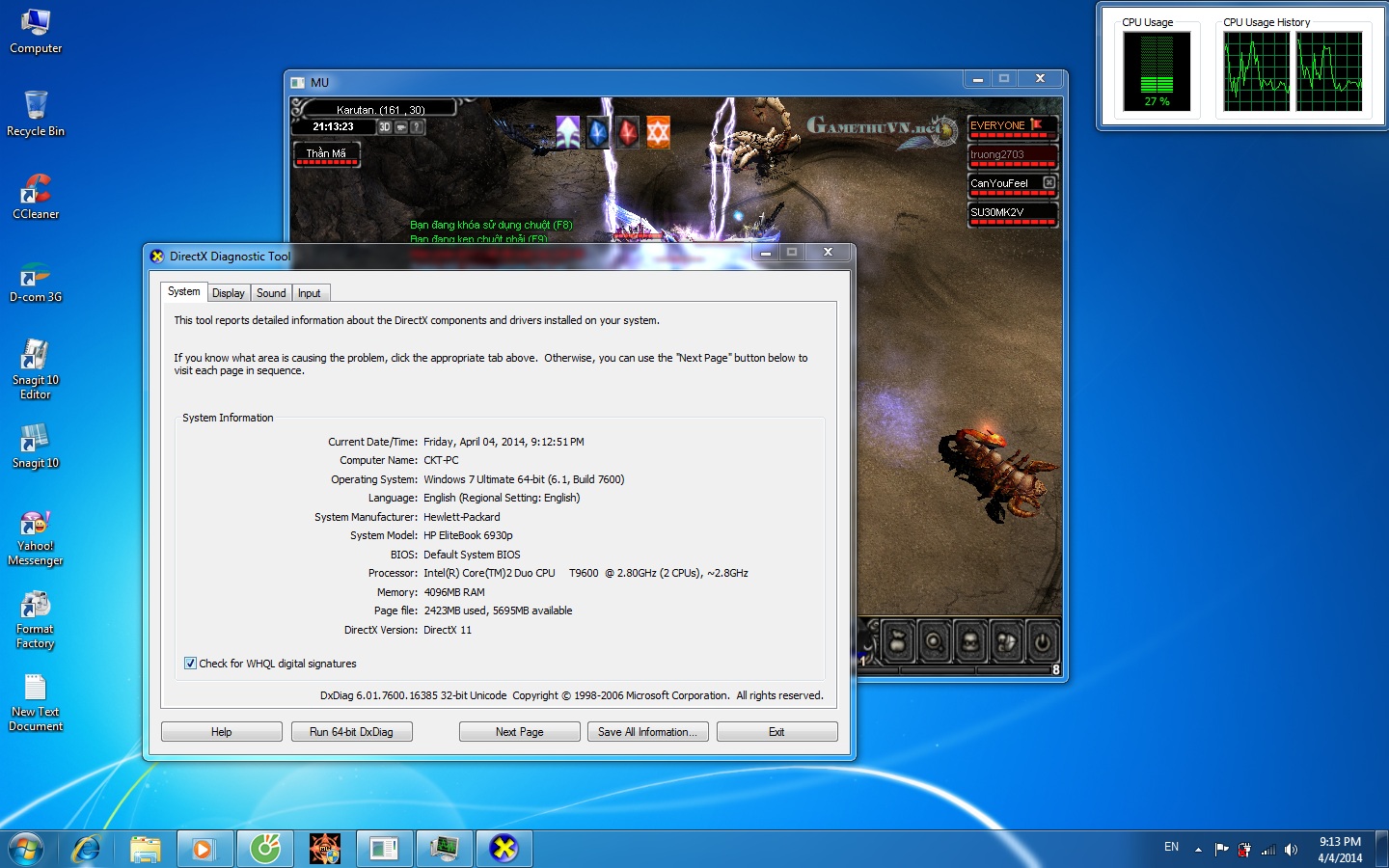Toggle Check for WHQL digital signatures
The image size is (1389, 868).
point(190,664)
